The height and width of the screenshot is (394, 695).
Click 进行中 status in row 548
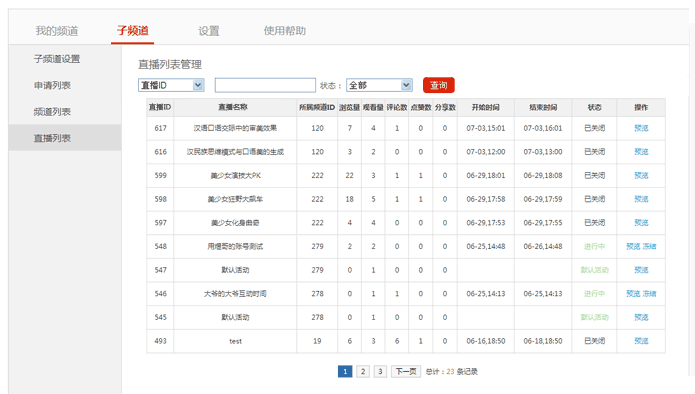(594, 246)
